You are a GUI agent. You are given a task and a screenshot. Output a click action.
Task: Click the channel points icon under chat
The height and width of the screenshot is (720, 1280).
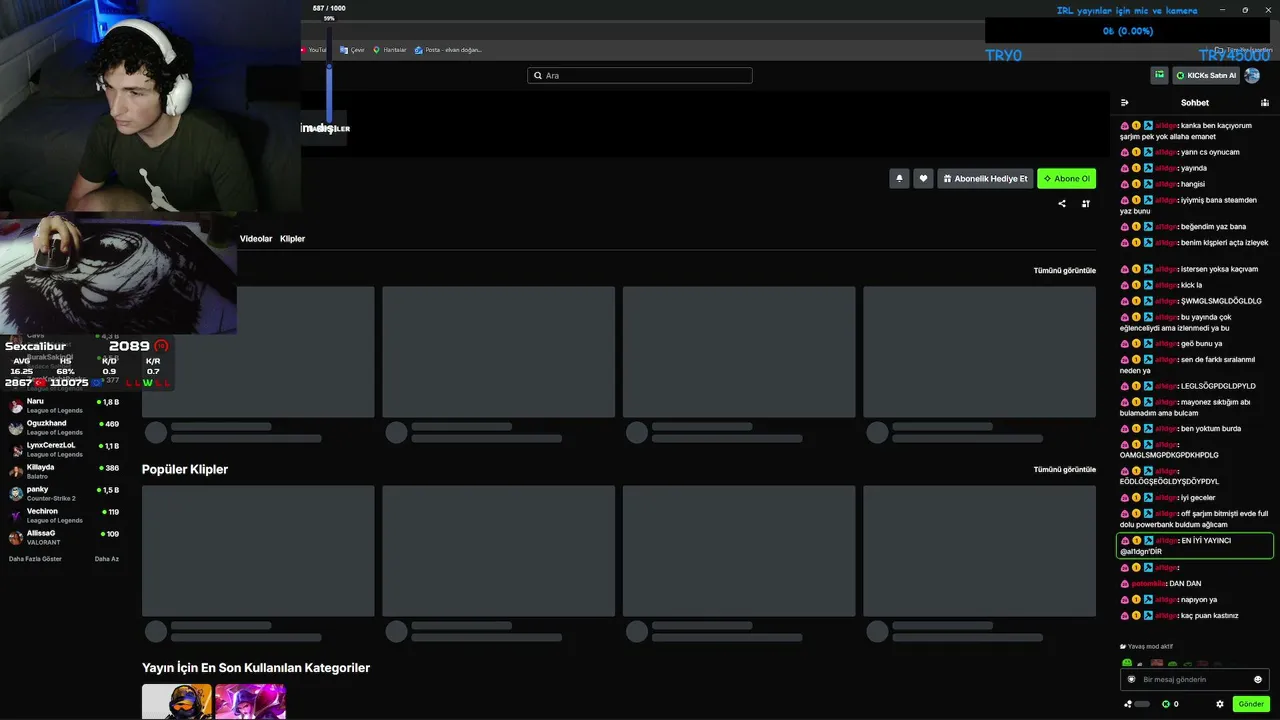pos(1128,704)
